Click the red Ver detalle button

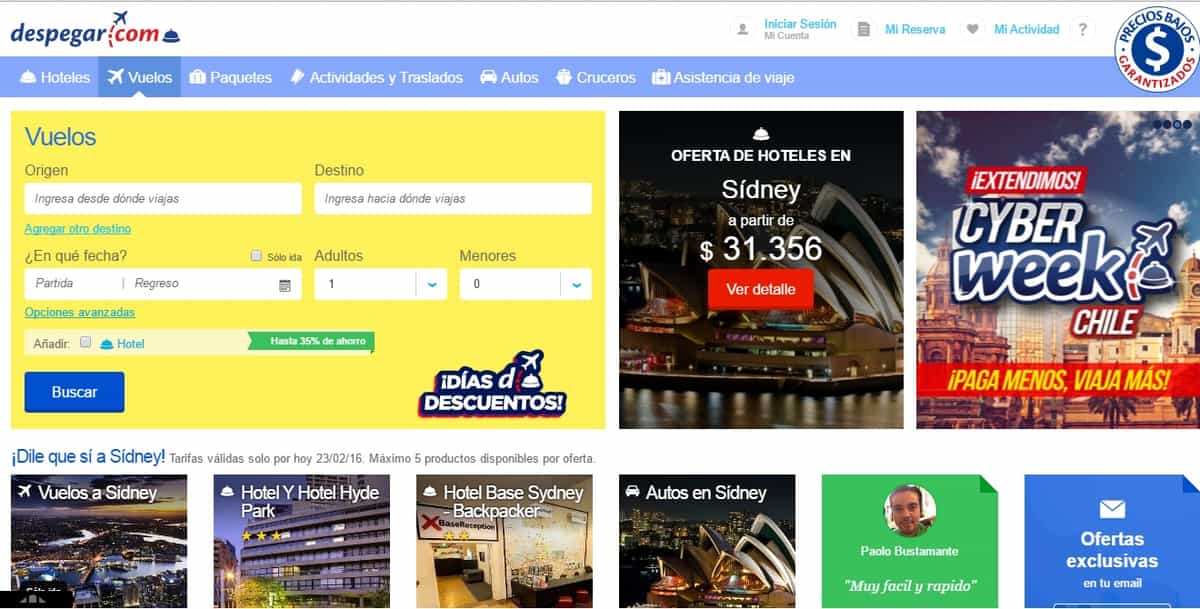point(761,289)
